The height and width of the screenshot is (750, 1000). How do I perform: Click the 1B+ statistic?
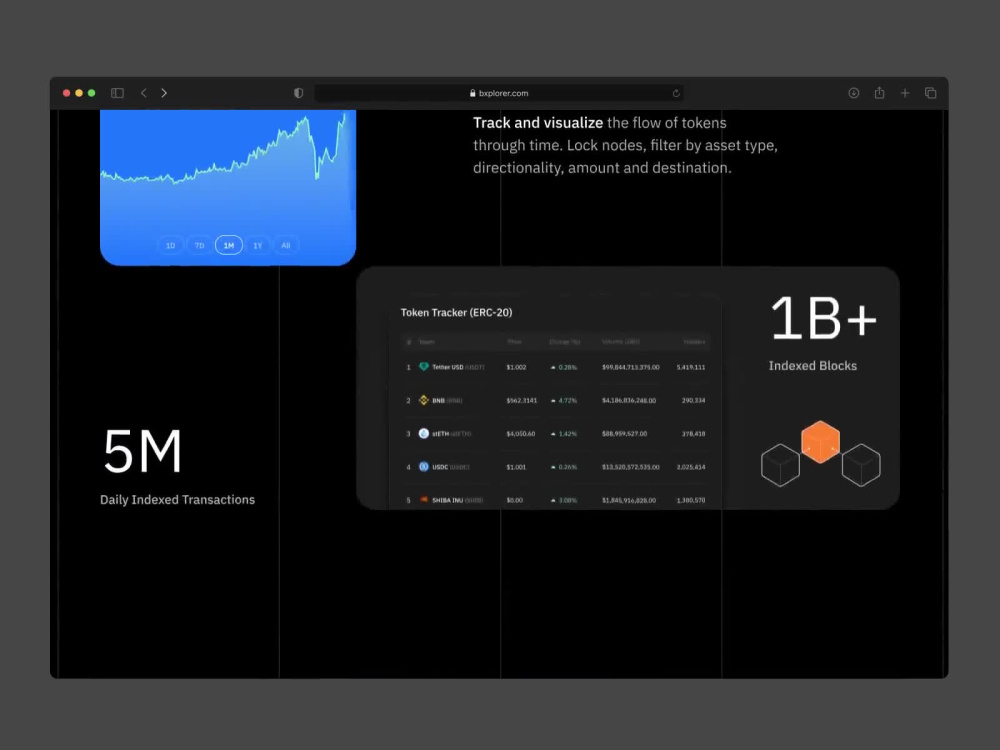click(823, 318)
